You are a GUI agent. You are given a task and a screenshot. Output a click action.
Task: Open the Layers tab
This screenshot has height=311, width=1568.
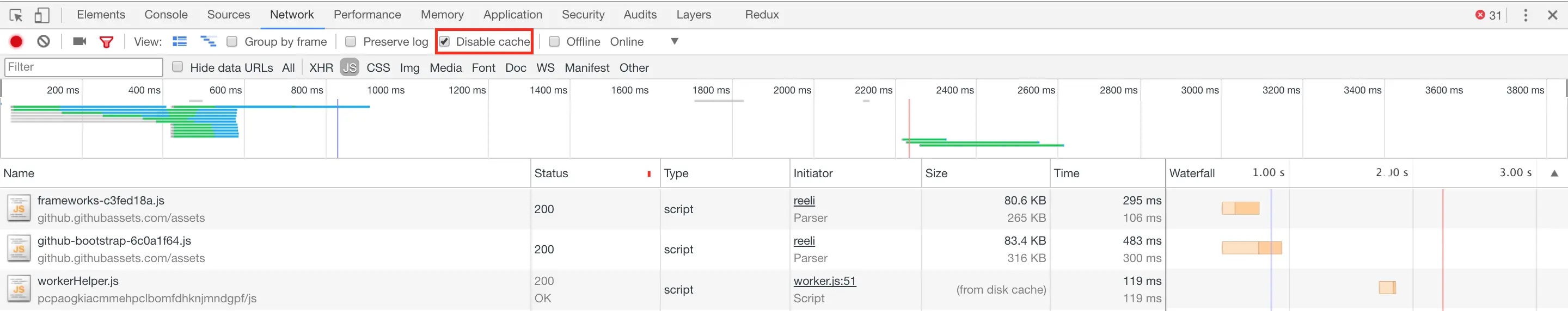click(694, 15)
